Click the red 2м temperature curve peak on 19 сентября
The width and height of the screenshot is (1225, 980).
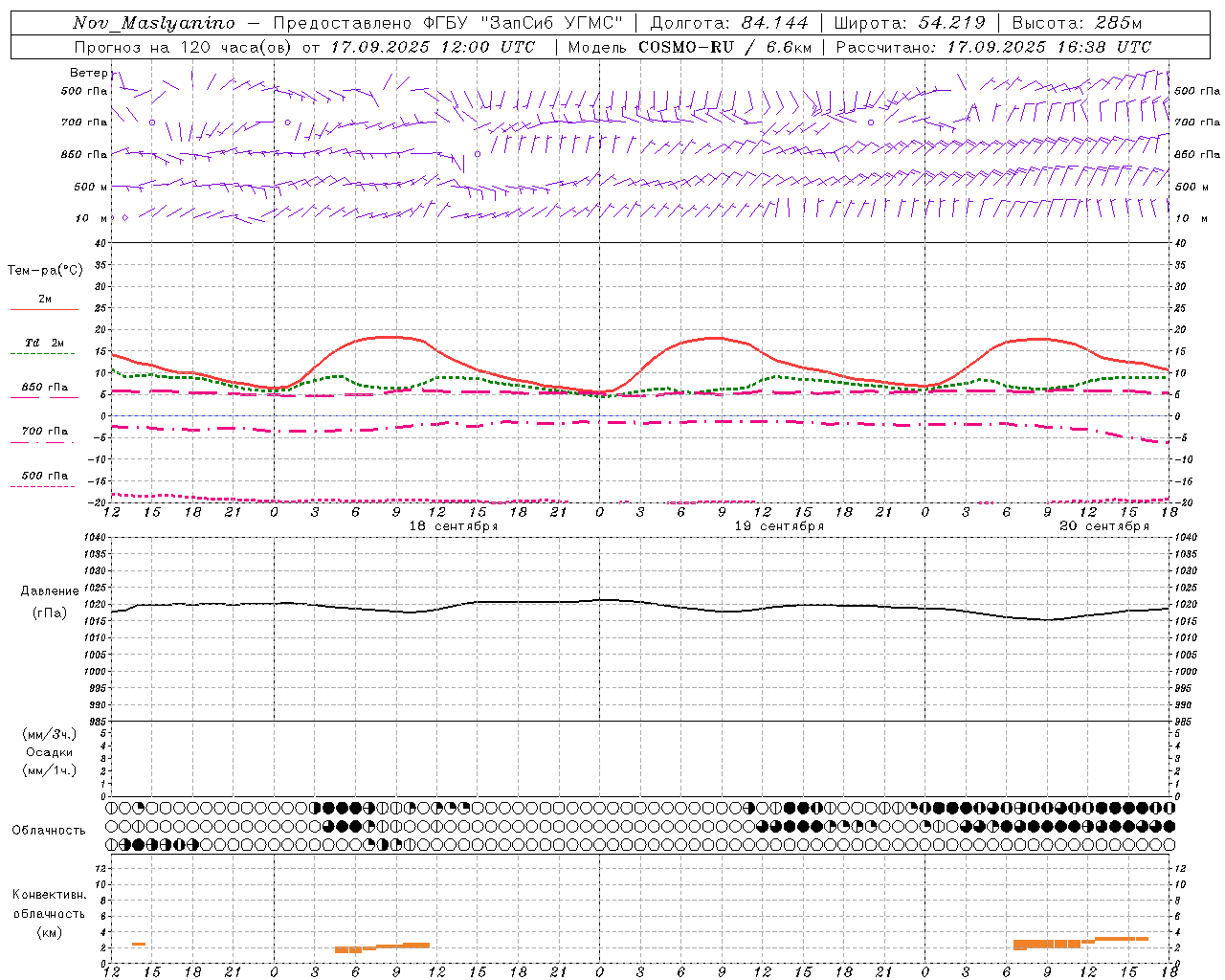tap(716, 338)
